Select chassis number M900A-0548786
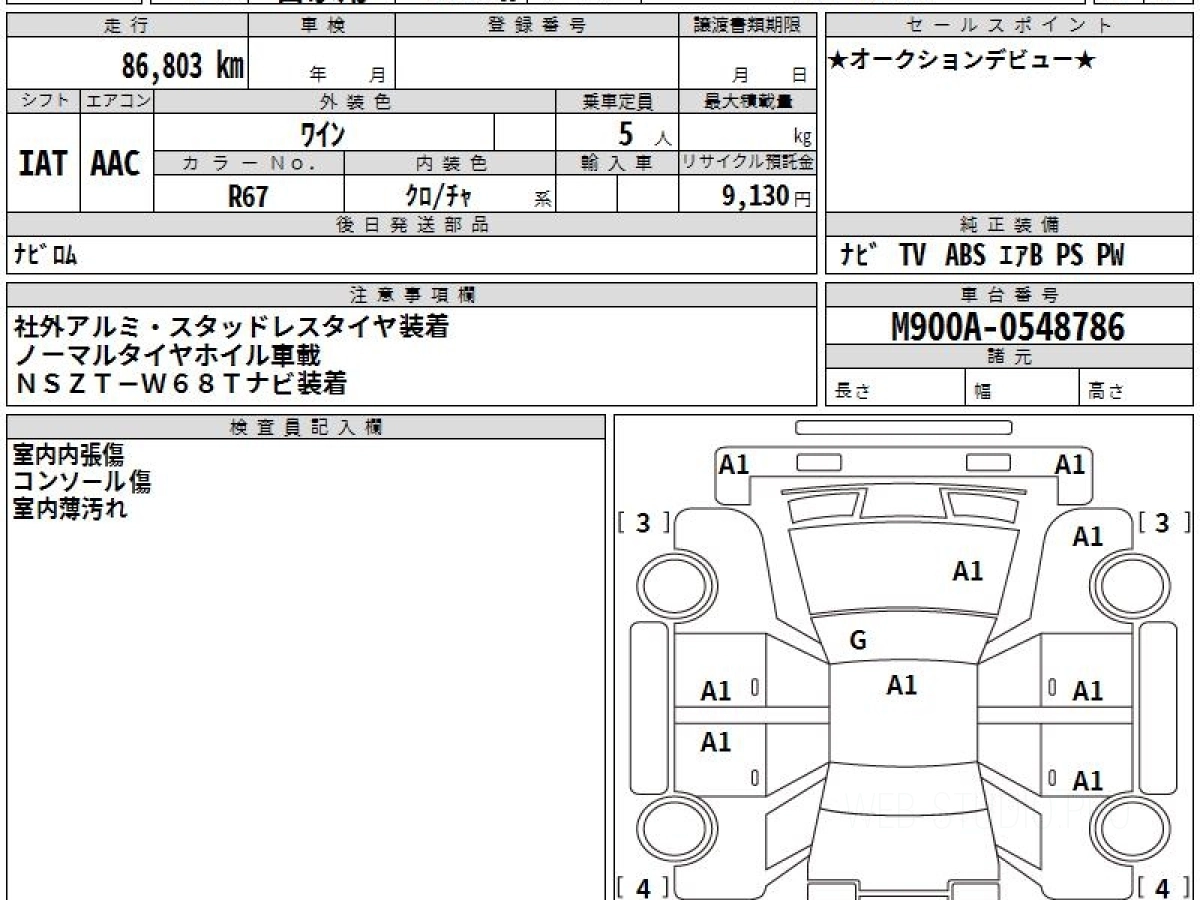Image resolution: width=1200 pixels, height=900 pixels. [x=1008, y=327]
